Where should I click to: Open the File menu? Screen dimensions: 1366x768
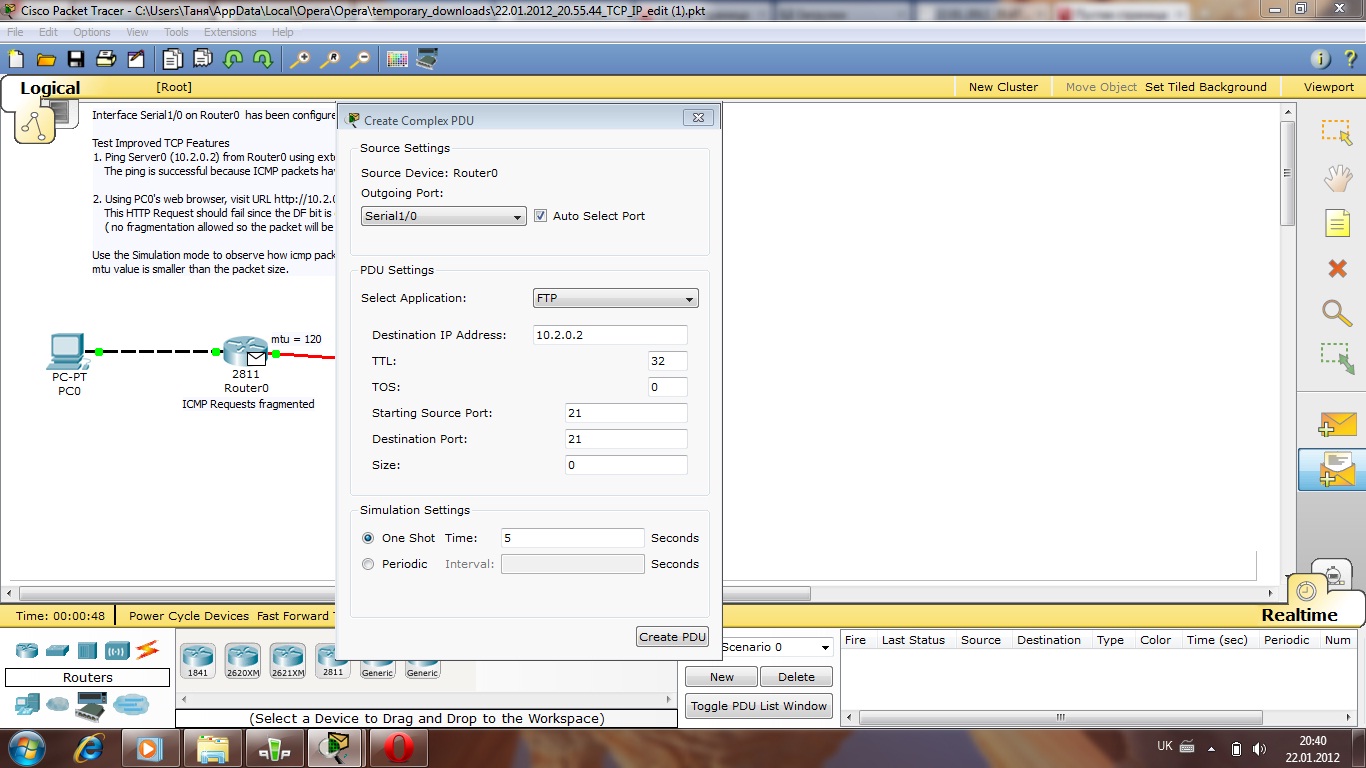pos(15,32)
